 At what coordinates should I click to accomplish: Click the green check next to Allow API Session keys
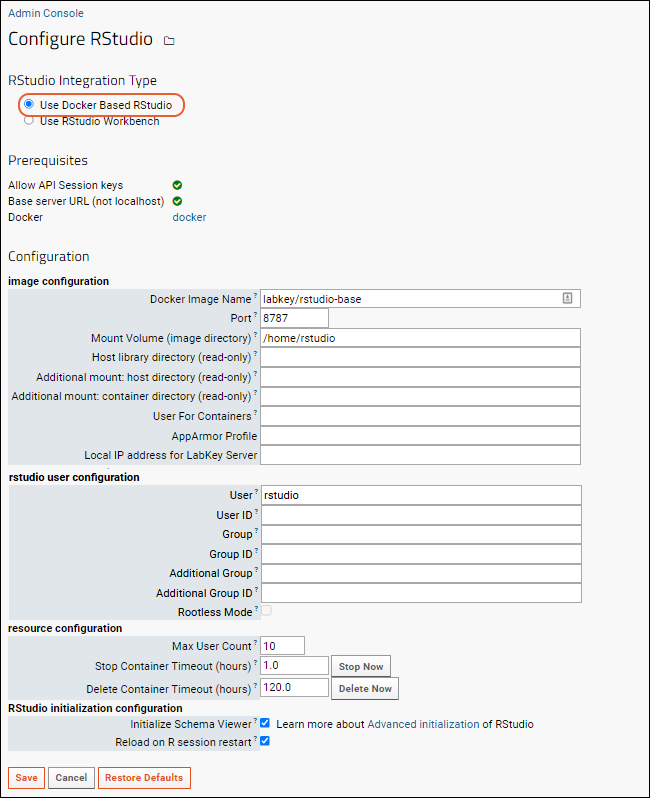coord(177,185)
